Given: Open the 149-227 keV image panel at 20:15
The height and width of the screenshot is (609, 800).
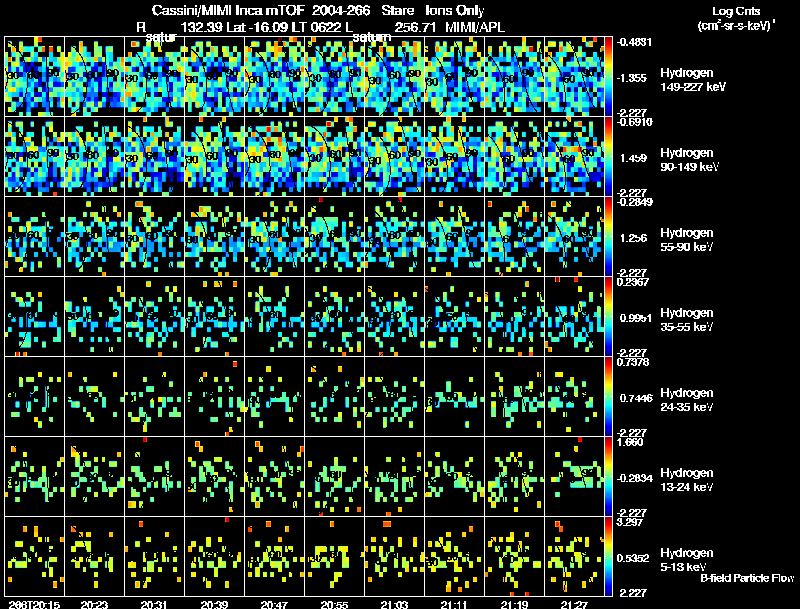Looking at the screenshot, I should pos(35,77).
